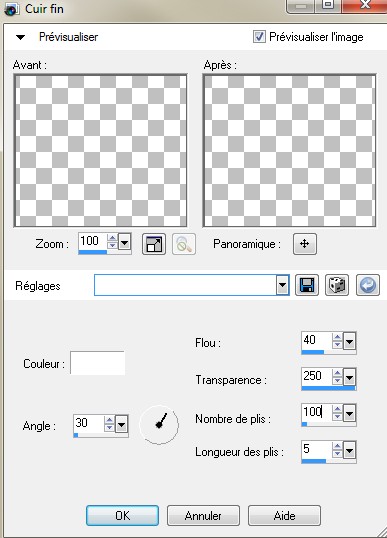The height and width of the screenshot is (538, 387).
Task: Close the Cuir fin dialog window
Action: coord(365,5)
